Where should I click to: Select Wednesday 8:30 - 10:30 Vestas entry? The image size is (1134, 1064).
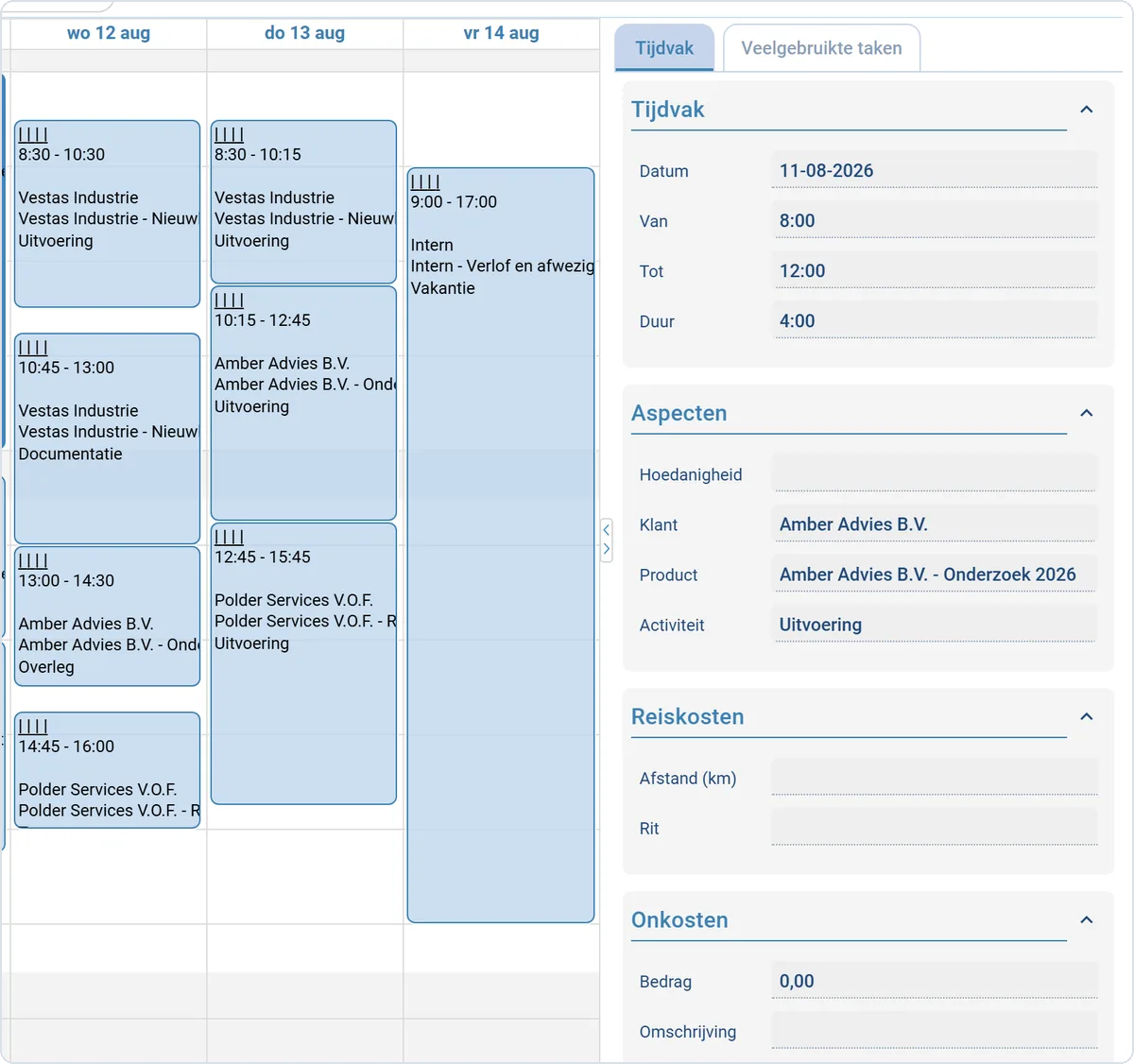click(x=108, y=214)
